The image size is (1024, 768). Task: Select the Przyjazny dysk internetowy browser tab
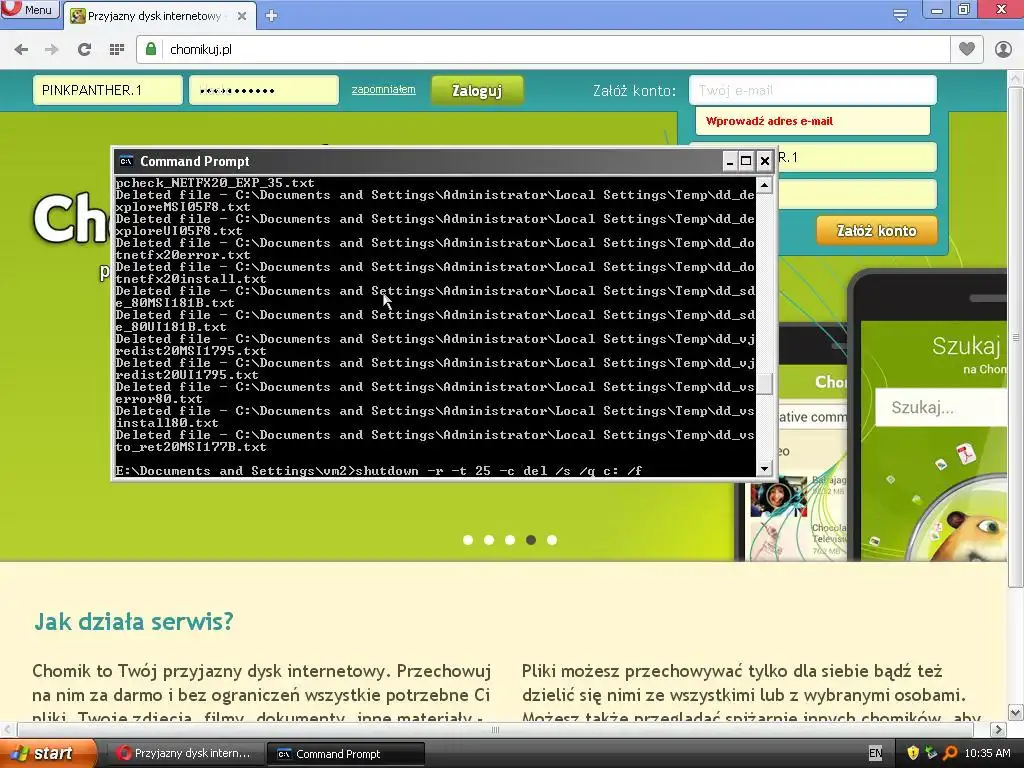pos(155,16)
